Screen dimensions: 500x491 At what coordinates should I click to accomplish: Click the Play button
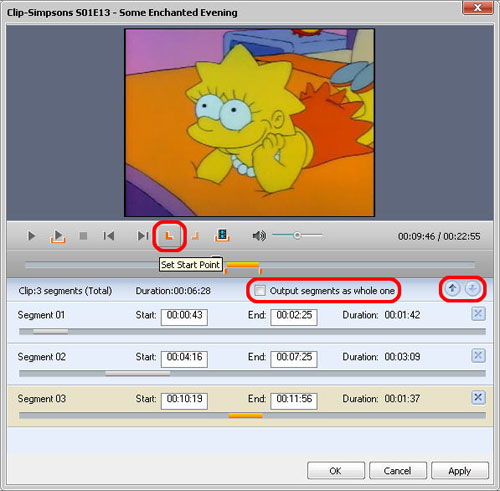(31, 236)
